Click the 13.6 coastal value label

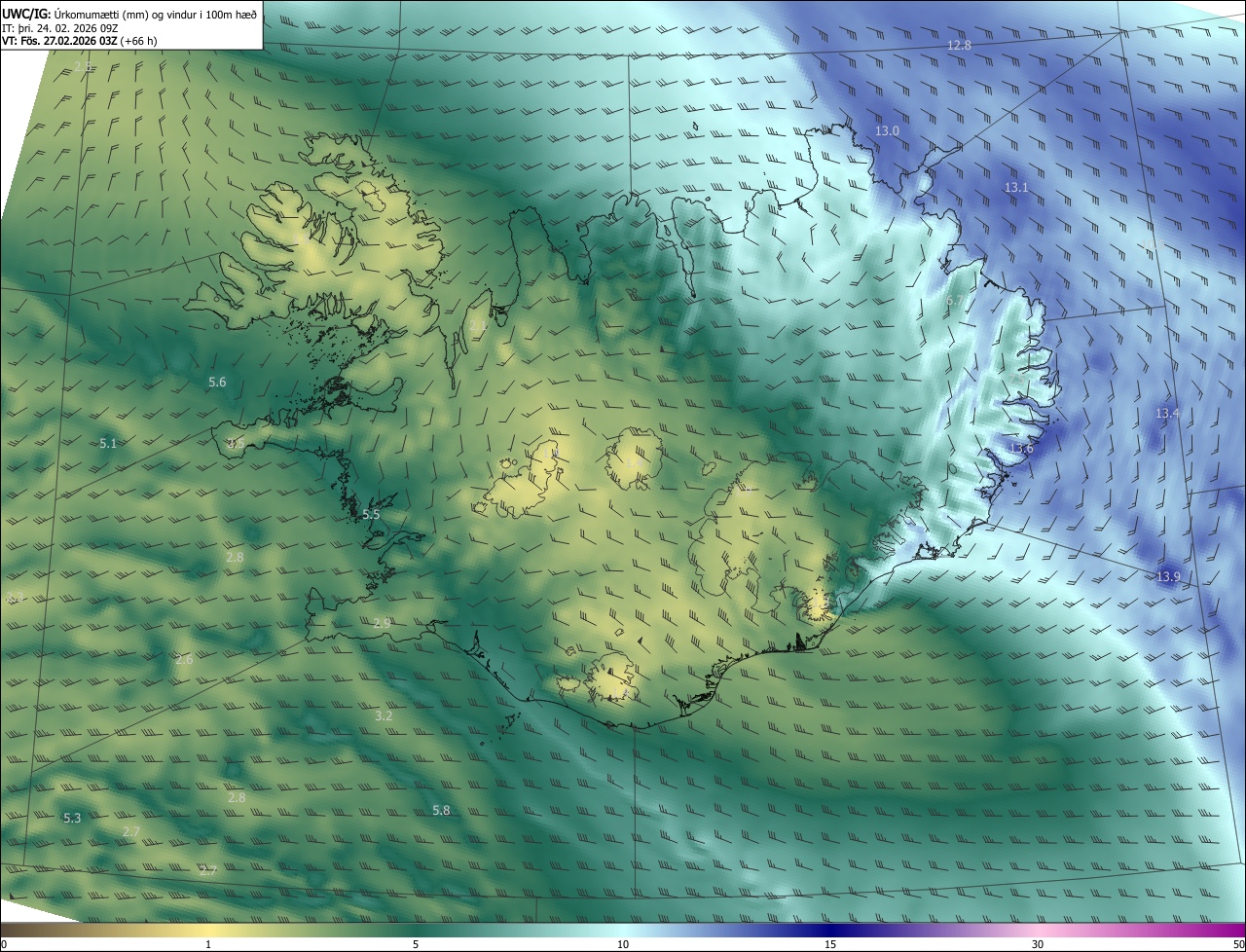[x=1021, y=449]
